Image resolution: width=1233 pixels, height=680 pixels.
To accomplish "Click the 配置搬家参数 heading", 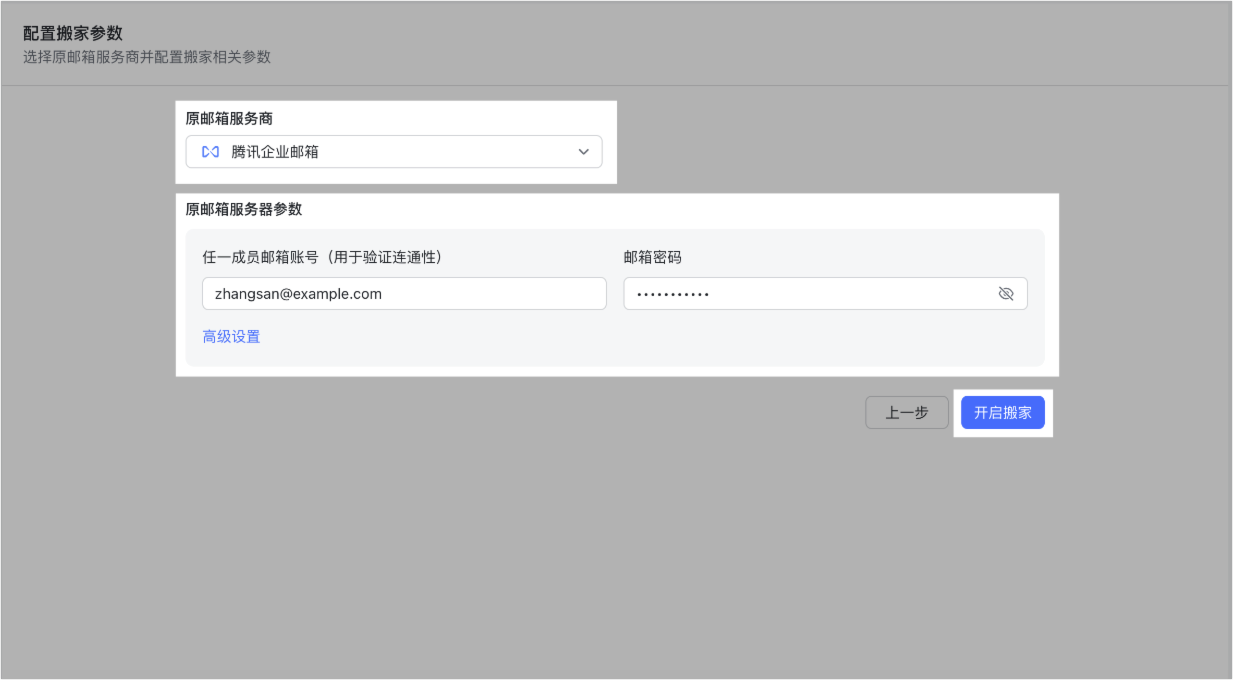I will (73, 34).
